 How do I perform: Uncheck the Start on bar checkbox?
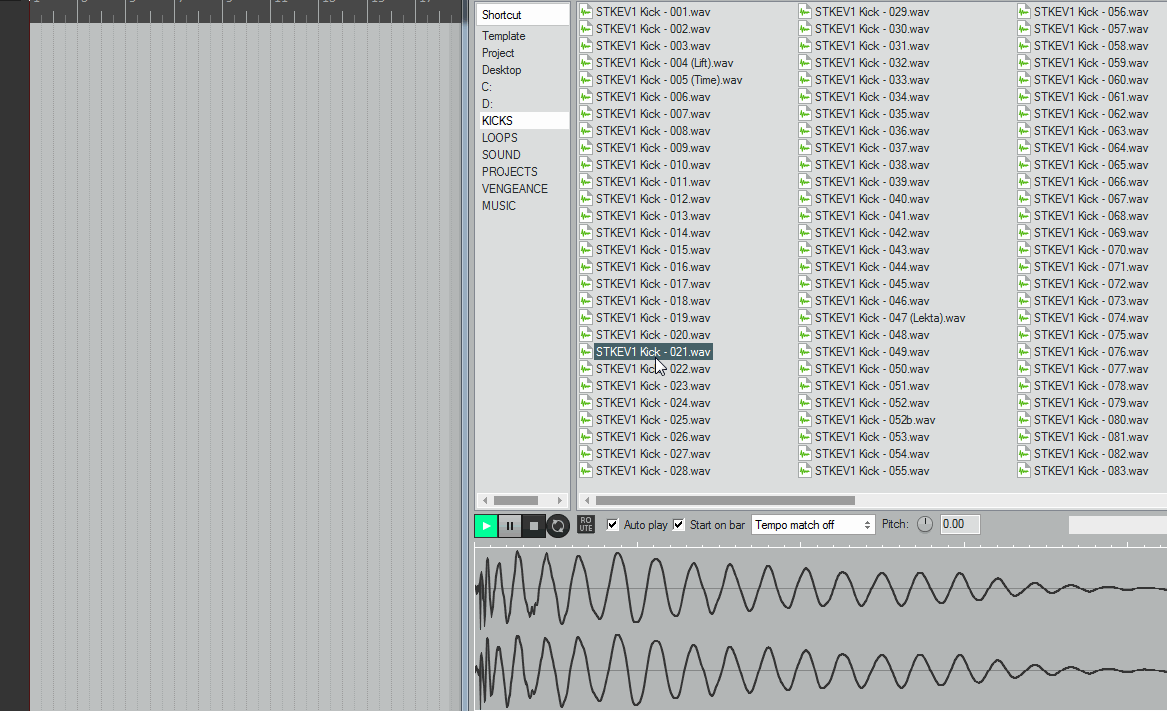pyautogui.click(x=679, y=525)
